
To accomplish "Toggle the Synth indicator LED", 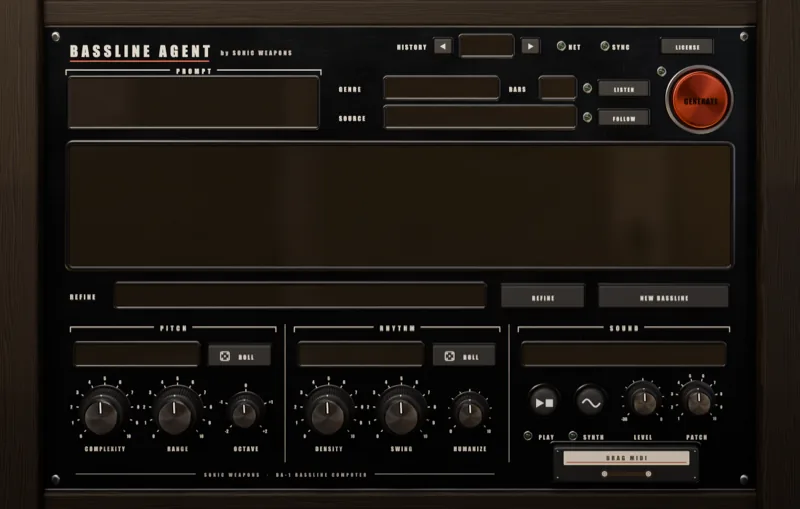I will (x=572, y=436).
